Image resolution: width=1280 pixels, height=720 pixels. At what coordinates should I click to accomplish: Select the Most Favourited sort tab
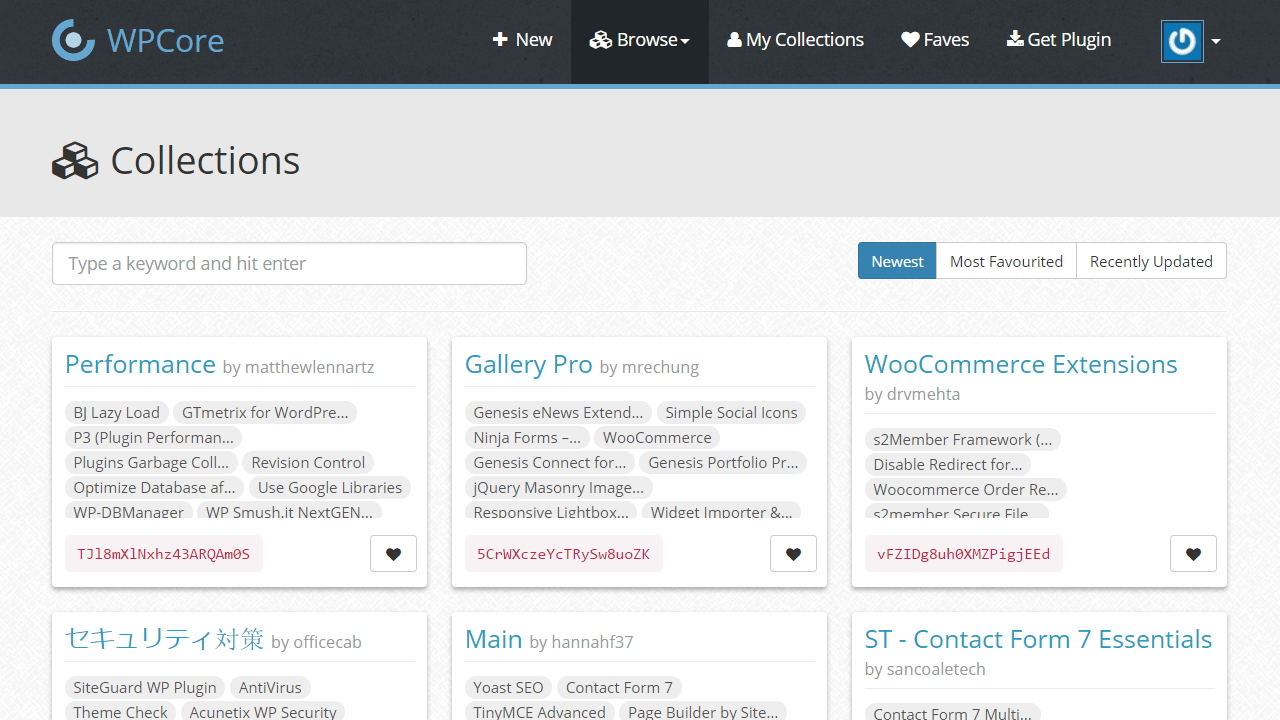(1006, 261)
